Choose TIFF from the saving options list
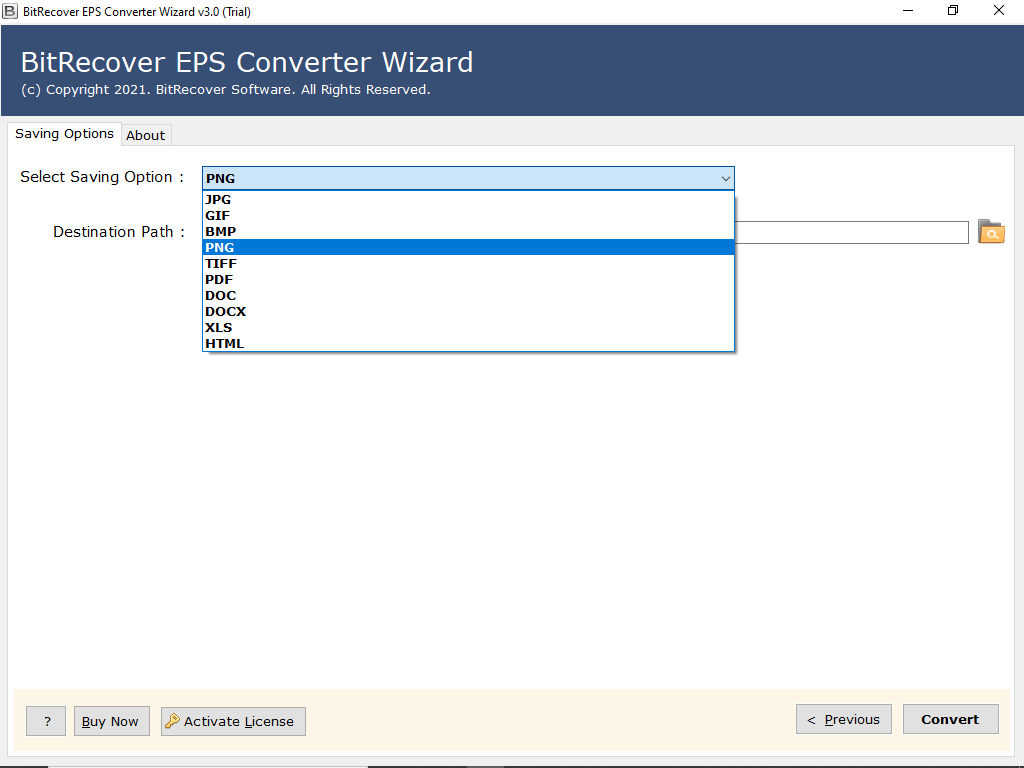This screenshot has width=1024, height=768. pos(468,264)
